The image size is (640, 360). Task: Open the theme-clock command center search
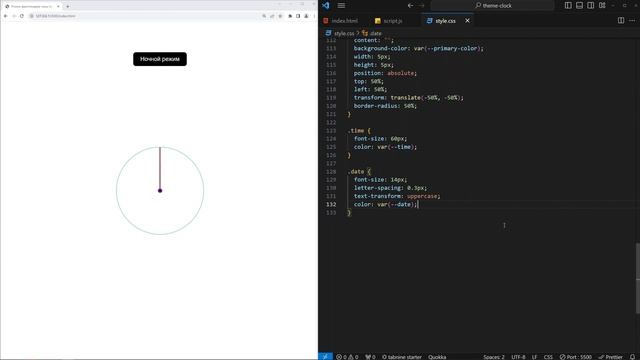(x=493, y=5)
